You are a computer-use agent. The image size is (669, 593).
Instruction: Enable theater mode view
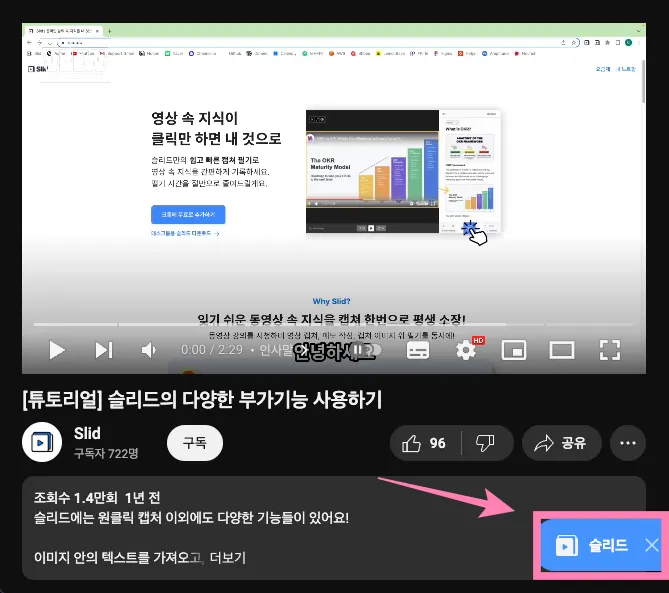(x=562, y=350)
